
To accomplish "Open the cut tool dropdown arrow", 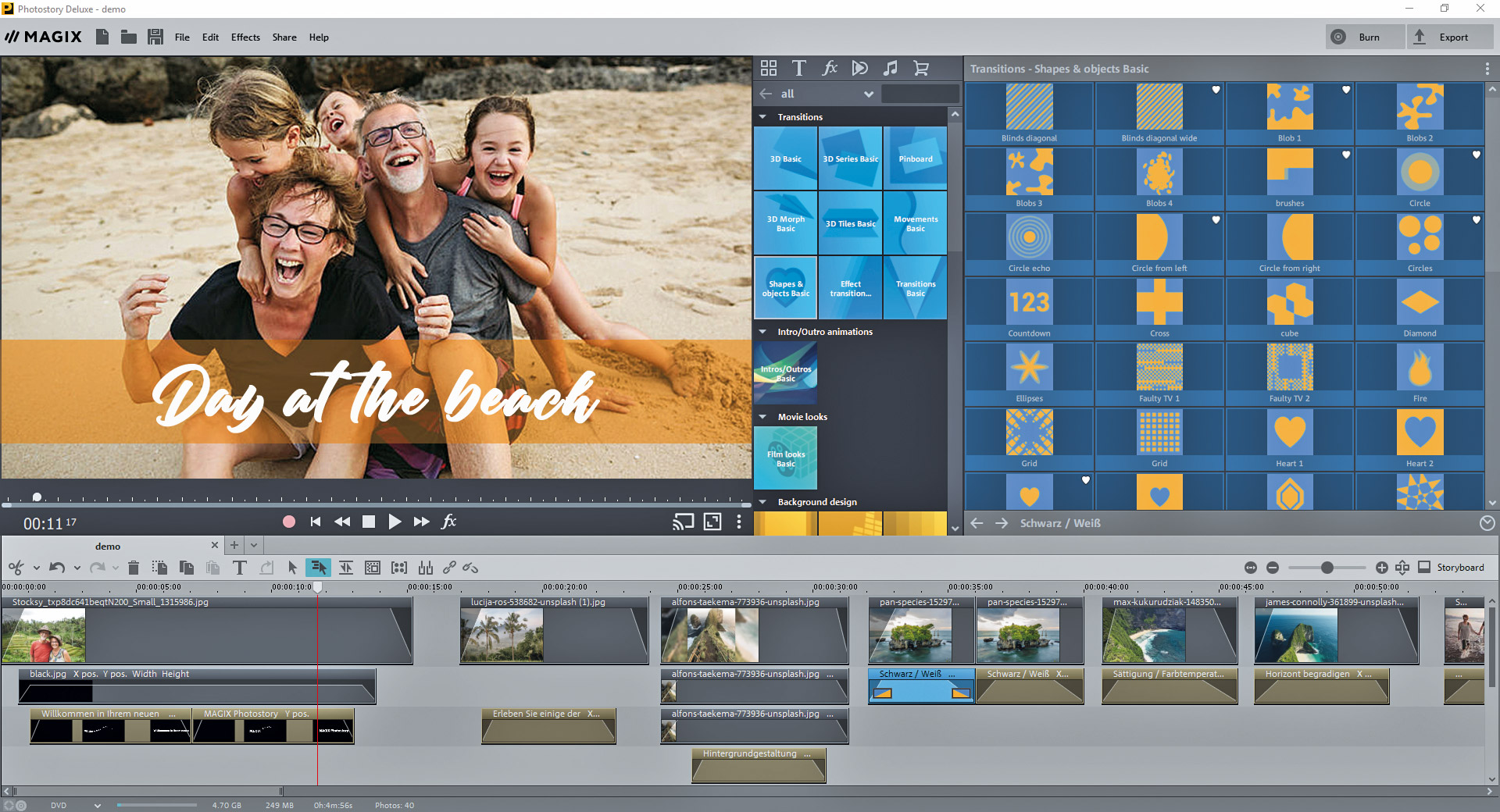I will (36, 568).
